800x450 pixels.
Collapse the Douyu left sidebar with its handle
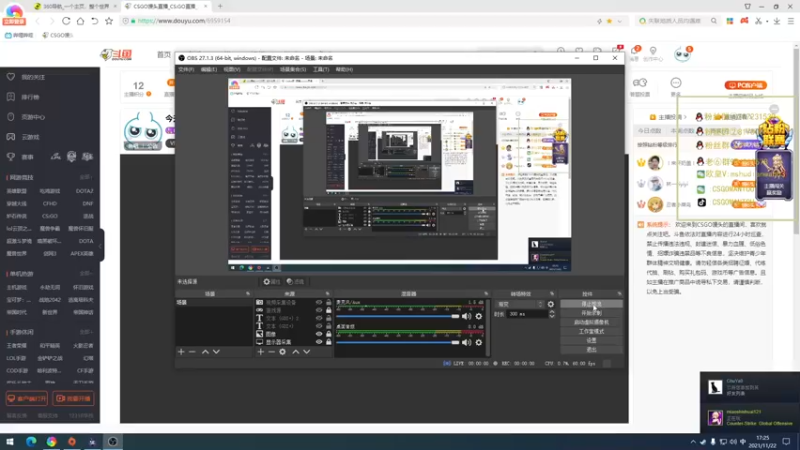pyautogui.click(x=102, y=245)
